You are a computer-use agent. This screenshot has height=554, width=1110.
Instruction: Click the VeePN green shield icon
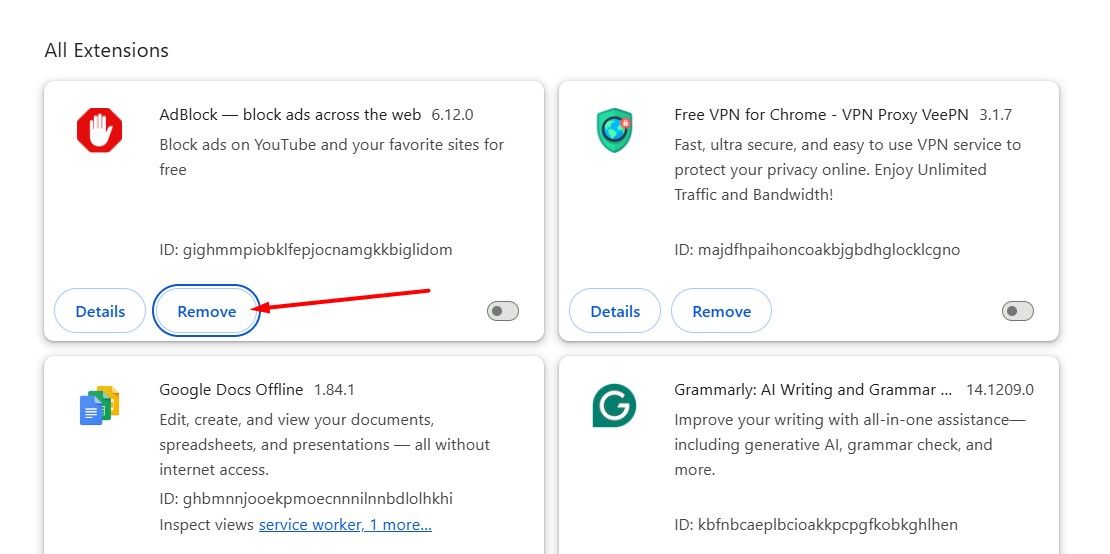(614, 131)
